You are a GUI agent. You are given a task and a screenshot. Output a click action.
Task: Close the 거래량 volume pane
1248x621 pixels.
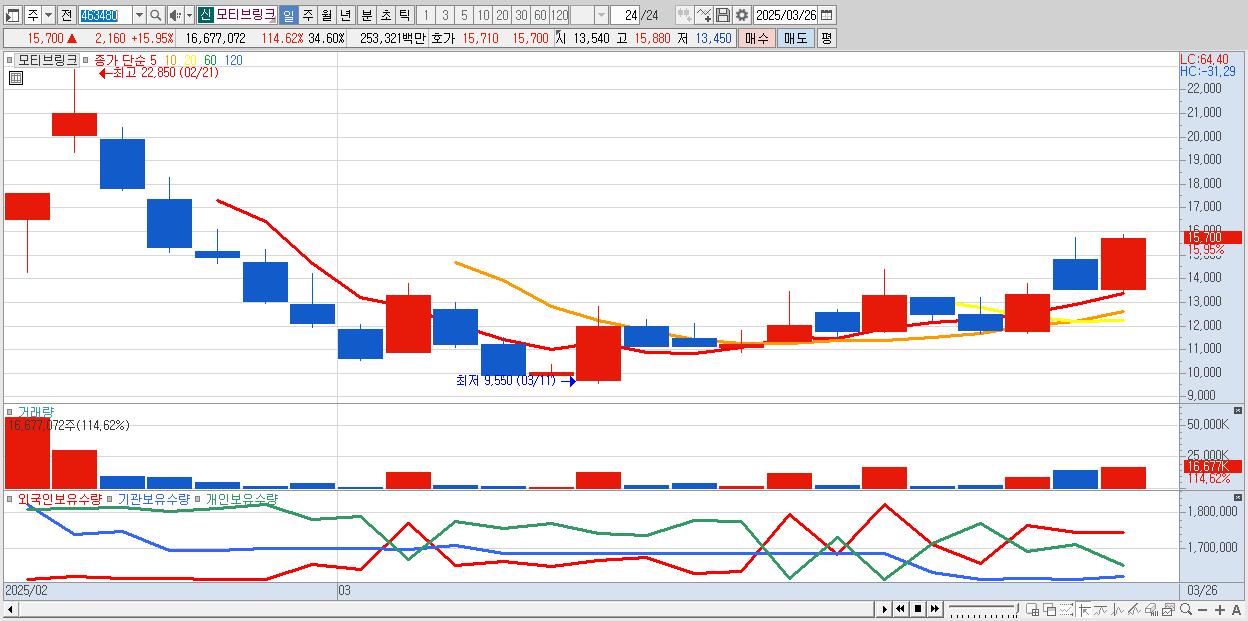[1237, 411]
